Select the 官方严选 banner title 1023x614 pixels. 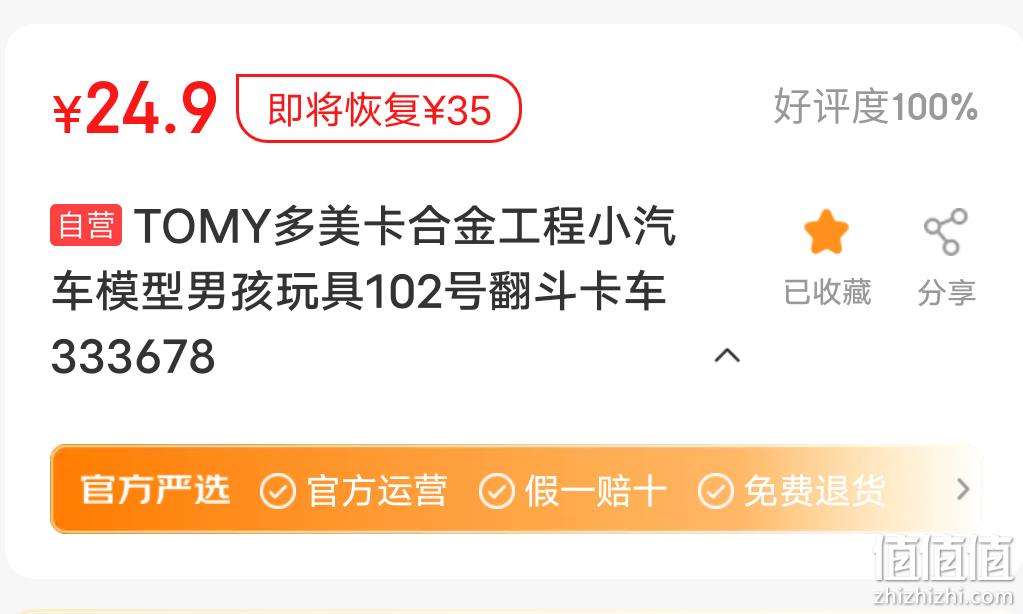point(155,490)
